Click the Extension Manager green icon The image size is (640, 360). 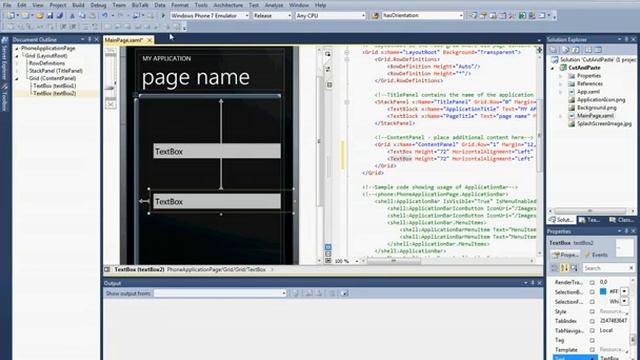click(522, 16)
